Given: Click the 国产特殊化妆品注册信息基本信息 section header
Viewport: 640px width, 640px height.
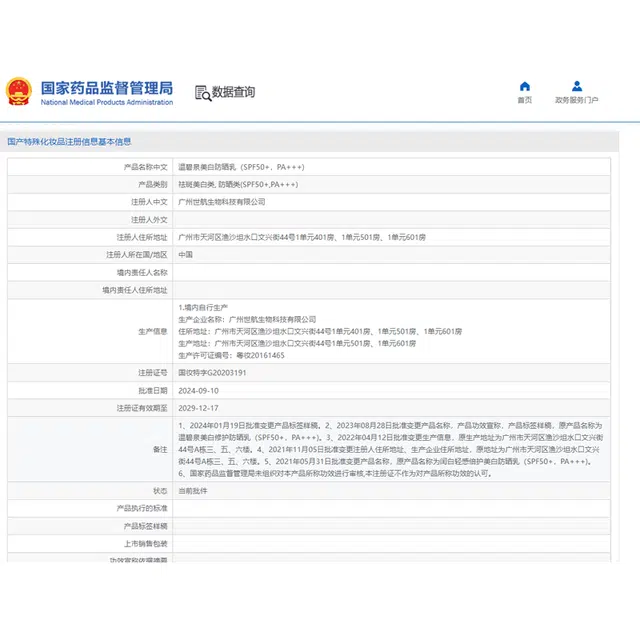Looking at the screenshot, I should 69,142.
